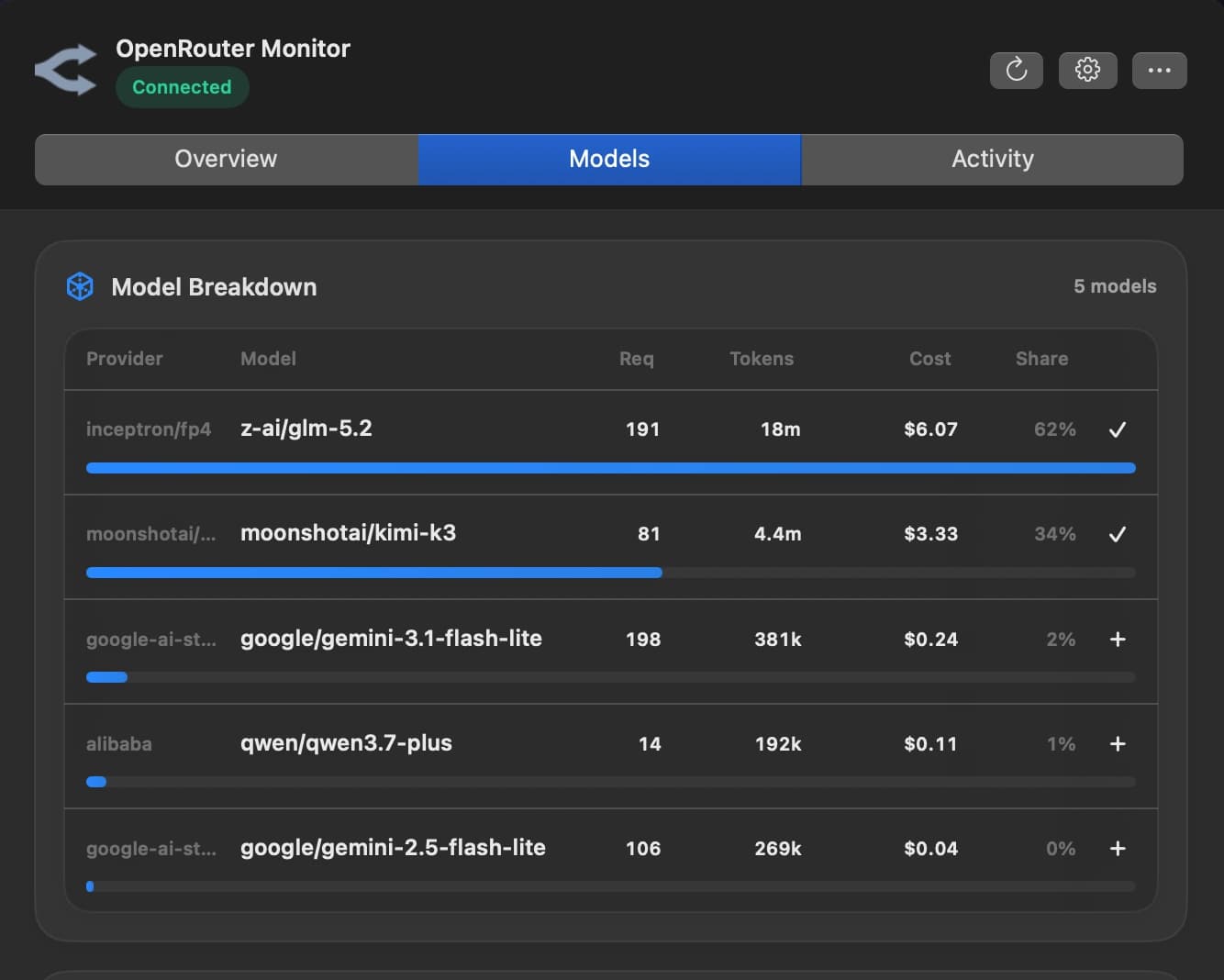Select model name qwen/qwen3.7-plus
Screen dimensions: 1224x980
[x=346, y=743]
